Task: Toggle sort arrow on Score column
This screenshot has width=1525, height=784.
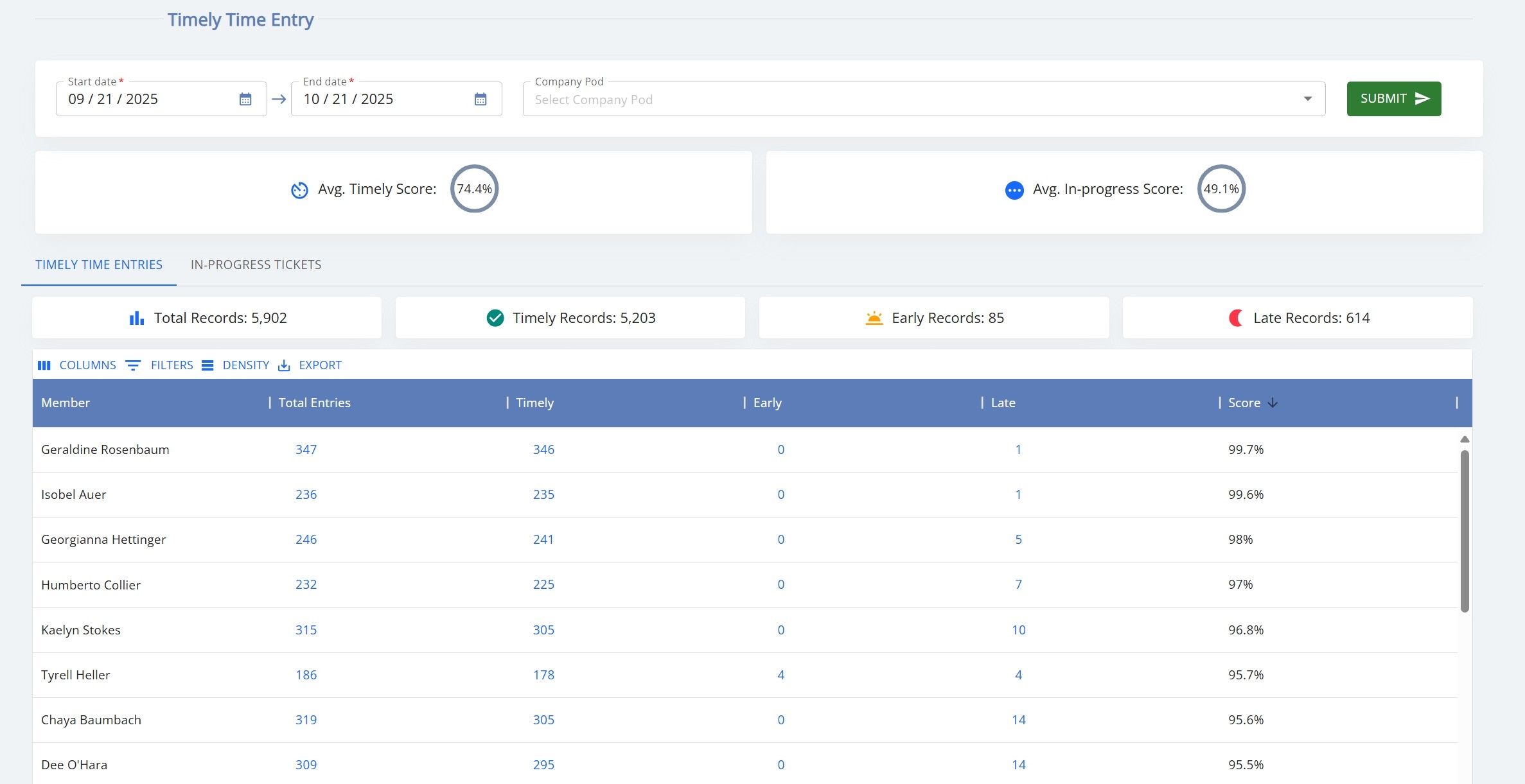Action: point(1273,403)
